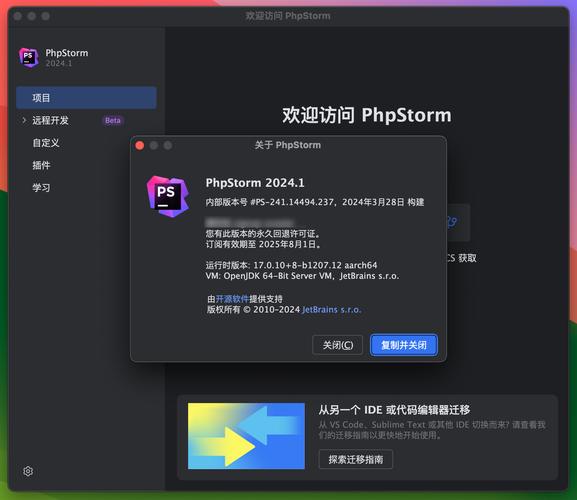Image resolution: width=577 pixels, height=500 pixels.
Task: Click the partially hidden button behind the dialog
Action: pyautogui.click(x=458, y=222)
